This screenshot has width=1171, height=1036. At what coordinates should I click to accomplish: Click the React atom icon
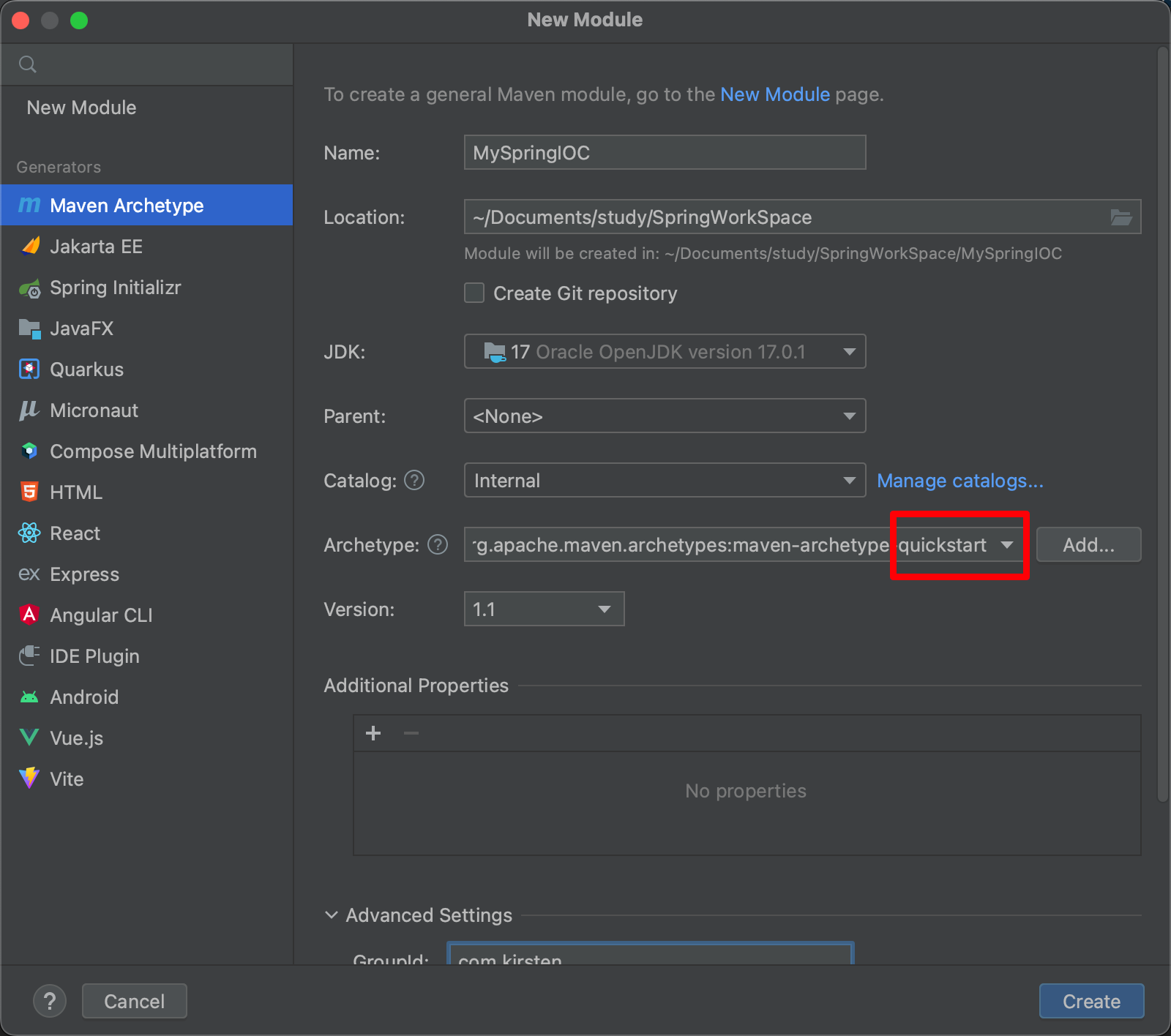(x=29, y=533)
